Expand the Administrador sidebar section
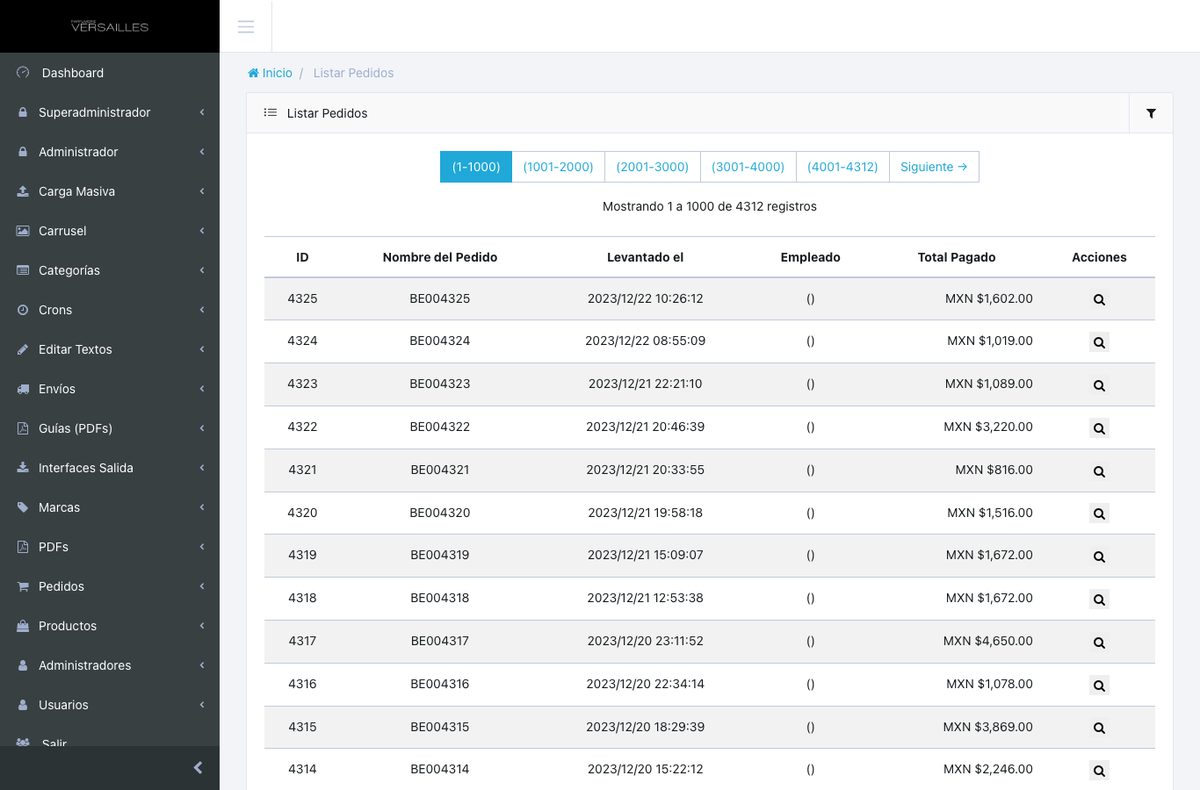The height and width of the screenshot is (790, 1200). click(110, 152)
